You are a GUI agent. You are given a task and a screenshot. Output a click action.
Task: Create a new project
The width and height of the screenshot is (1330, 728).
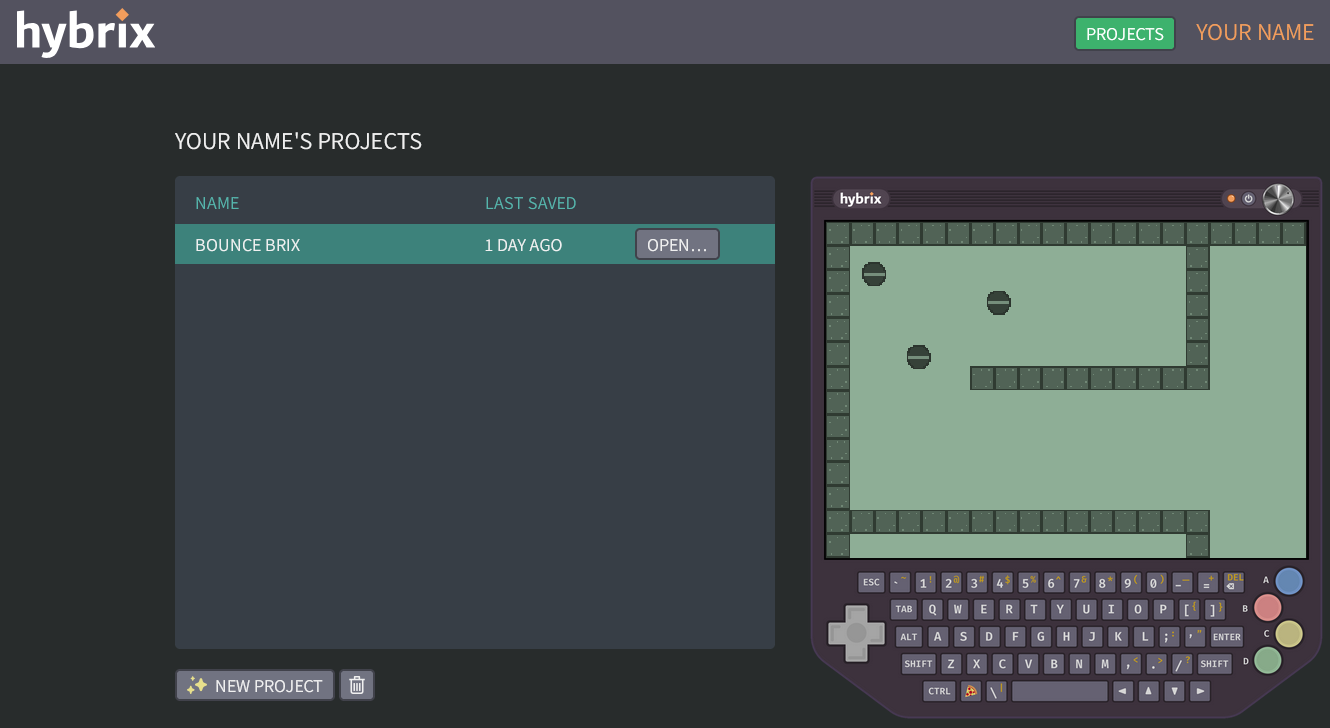tap(255, 685)
